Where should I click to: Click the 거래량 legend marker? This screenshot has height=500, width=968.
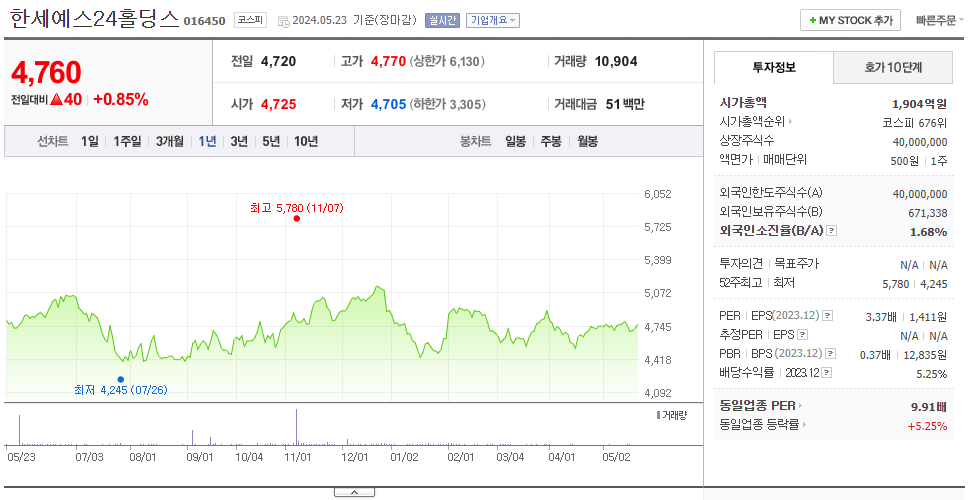(x=659, y=415)
